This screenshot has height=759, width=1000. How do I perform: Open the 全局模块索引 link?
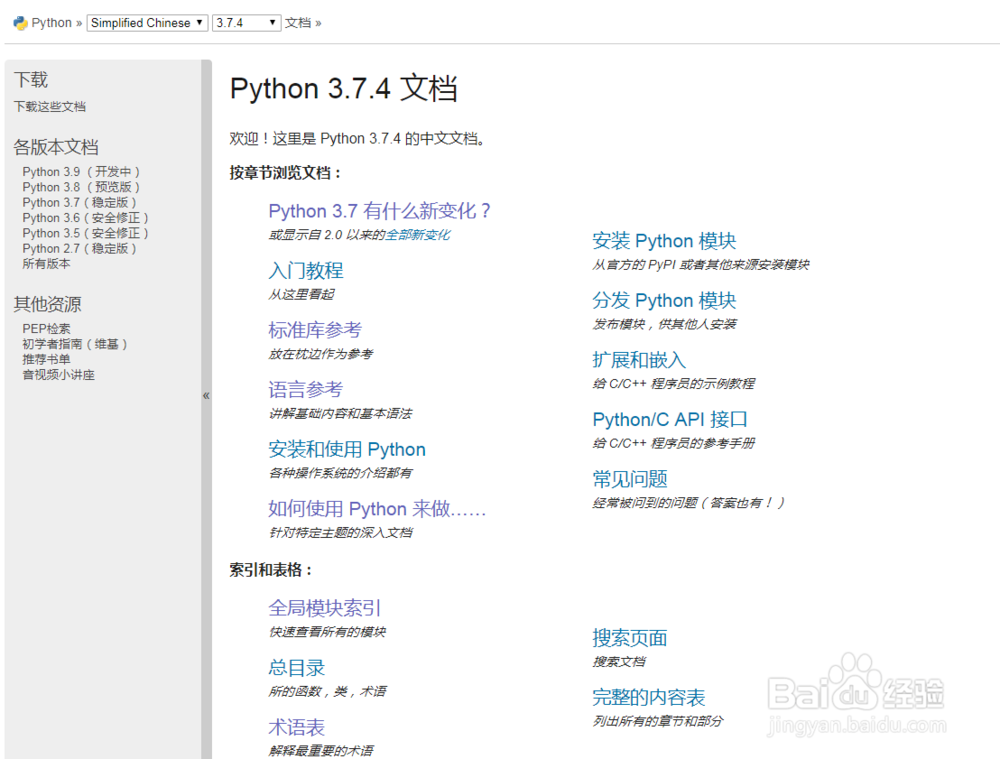pyautogui.click(x=325, y=608)
